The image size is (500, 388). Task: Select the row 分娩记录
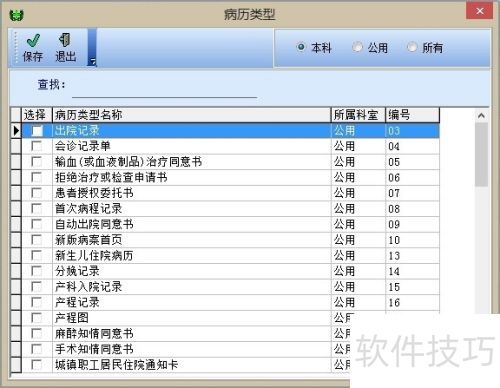click(231, 271)
